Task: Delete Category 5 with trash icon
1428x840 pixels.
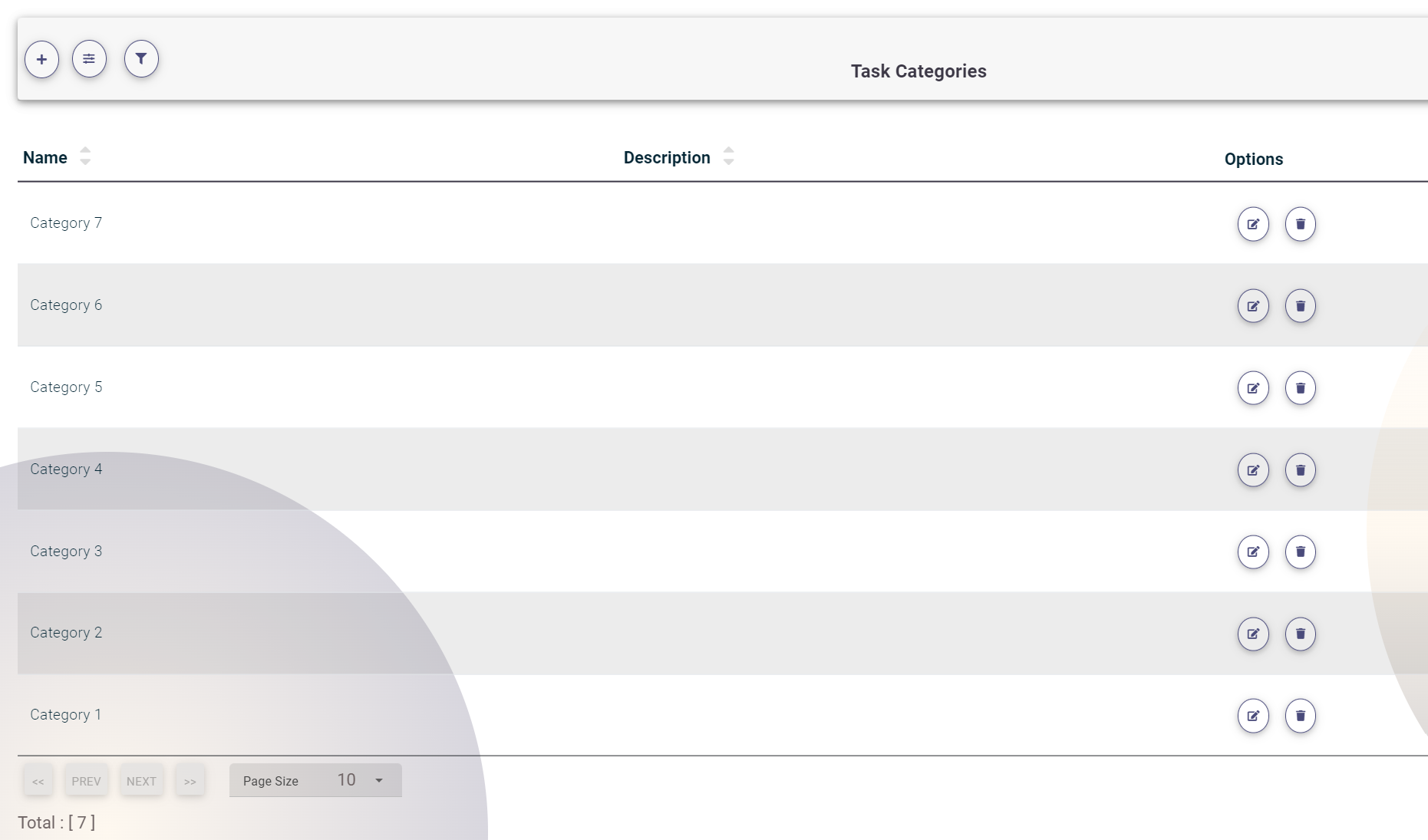Action: [1300, 388]
